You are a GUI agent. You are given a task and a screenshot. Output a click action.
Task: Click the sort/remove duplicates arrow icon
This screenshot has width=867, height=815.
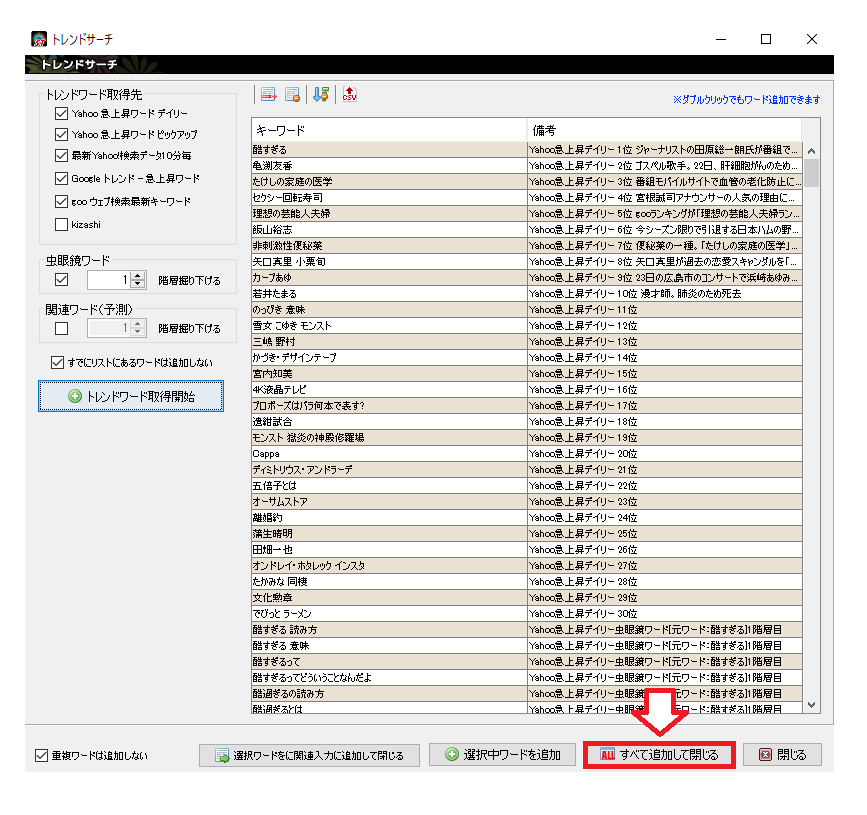click(321, 95)
